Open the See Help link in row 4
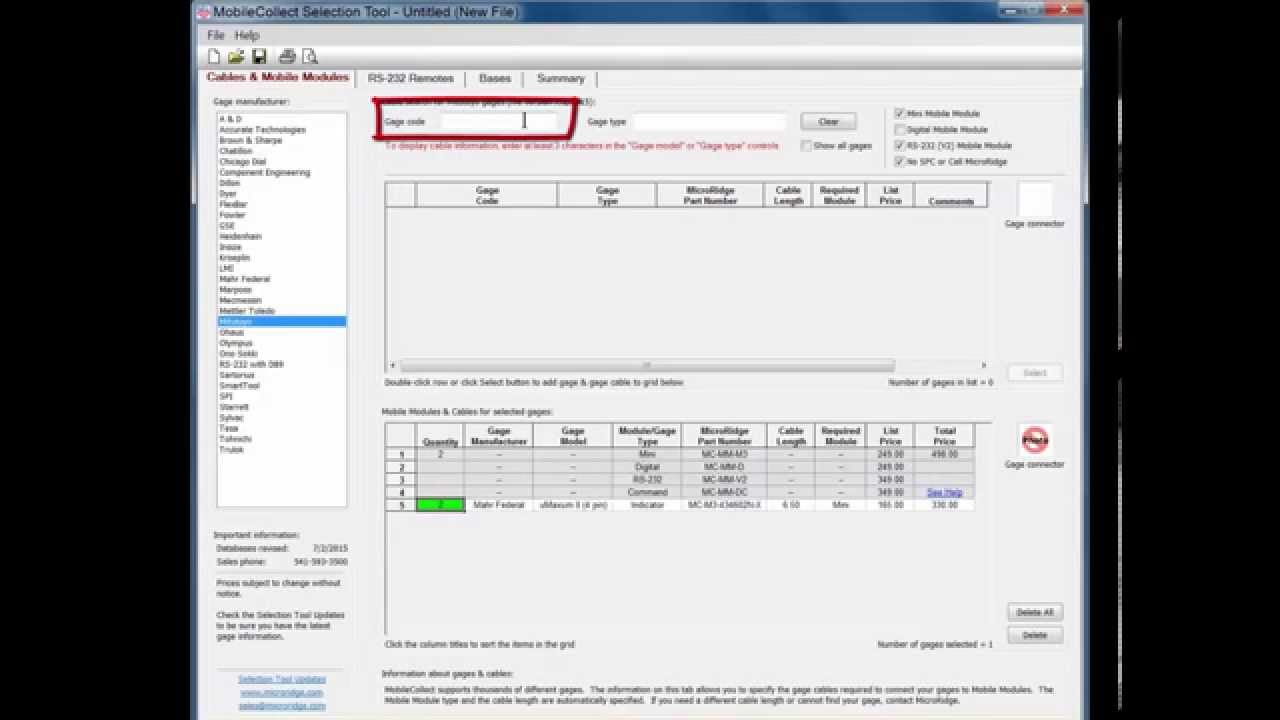The width and height of the screenshot is (1280, 720). pyautogui.click(x=944, y=493)
